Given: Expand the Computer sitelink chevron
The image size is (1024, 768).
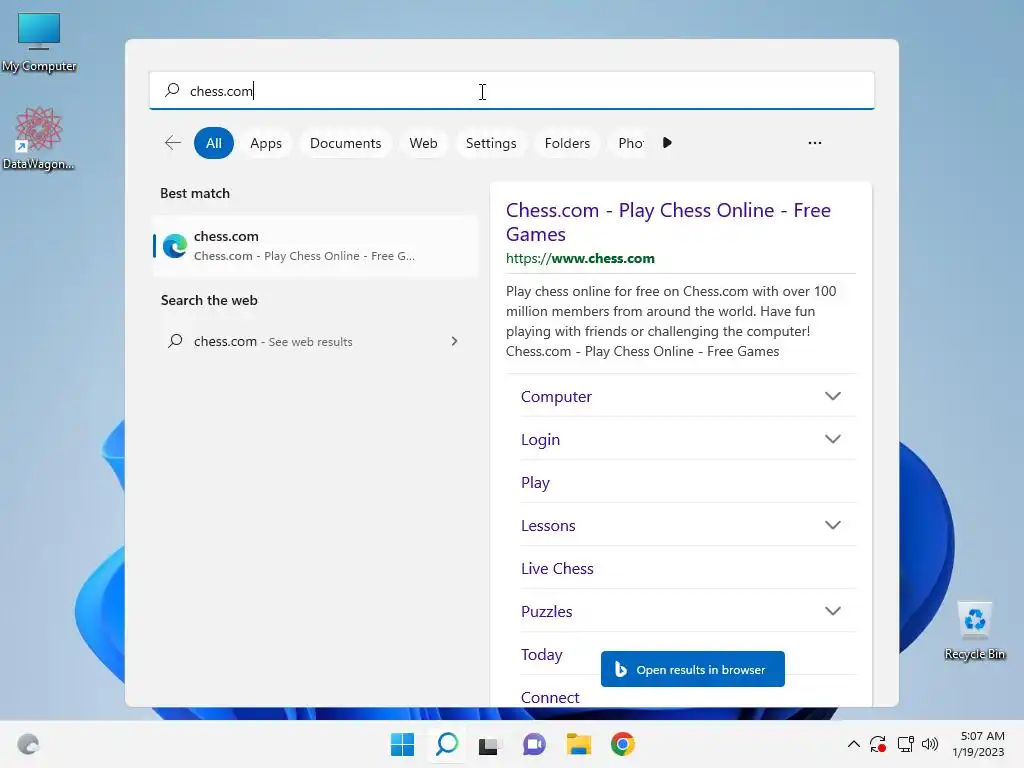Looking at the screenshot, I should [x=833, y=396].
